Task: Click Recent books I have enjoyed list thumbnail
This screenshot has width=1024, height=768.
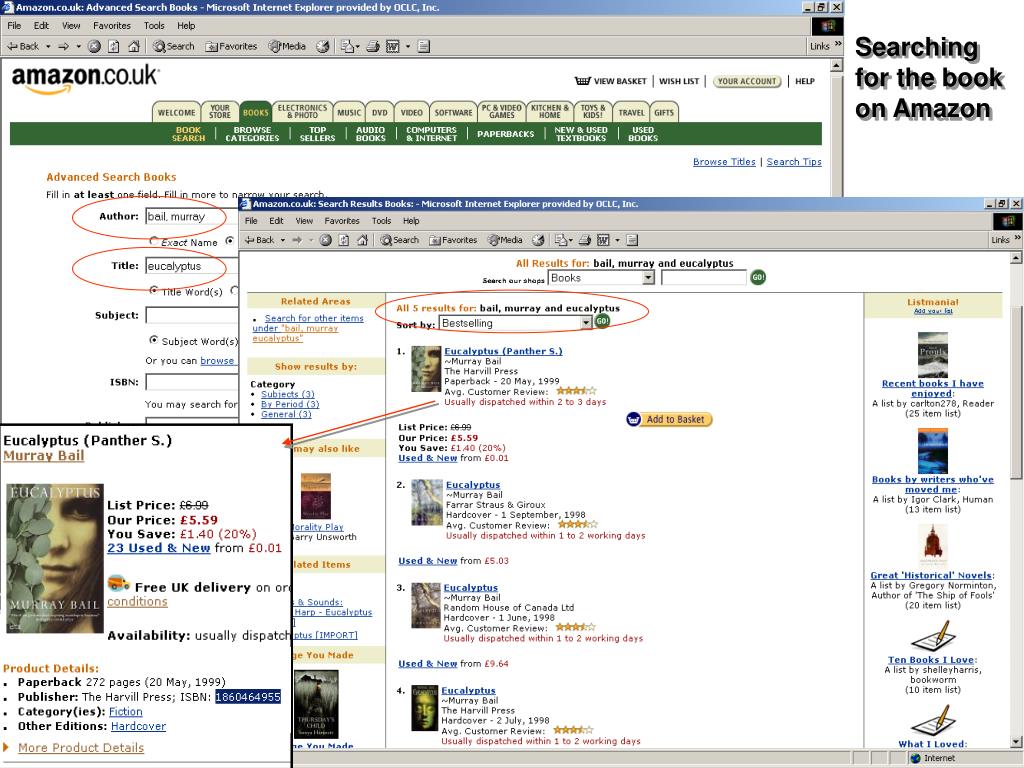Action: [933, 355]
